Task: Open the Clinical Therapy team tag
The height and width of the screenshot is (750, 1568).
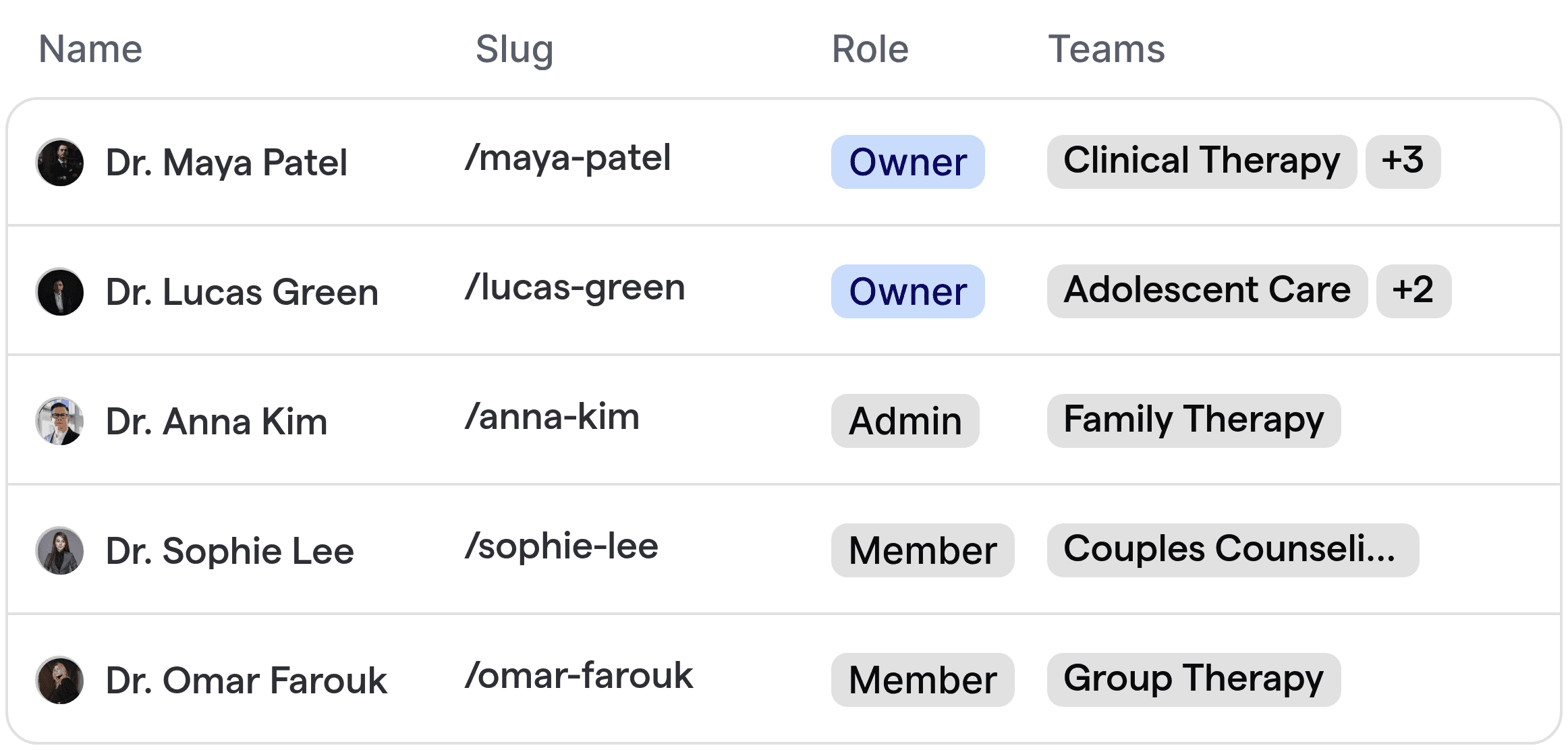Action: (1201, 161)
